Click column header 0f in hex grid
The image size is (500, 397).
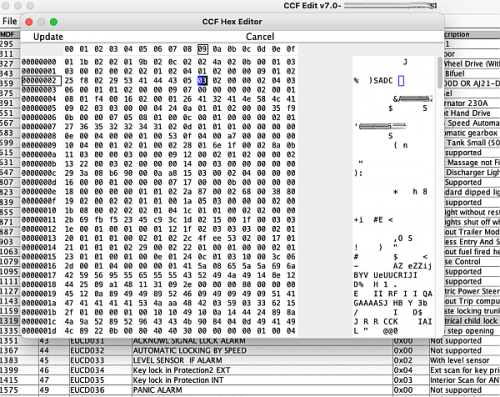[x=291, y=49]
